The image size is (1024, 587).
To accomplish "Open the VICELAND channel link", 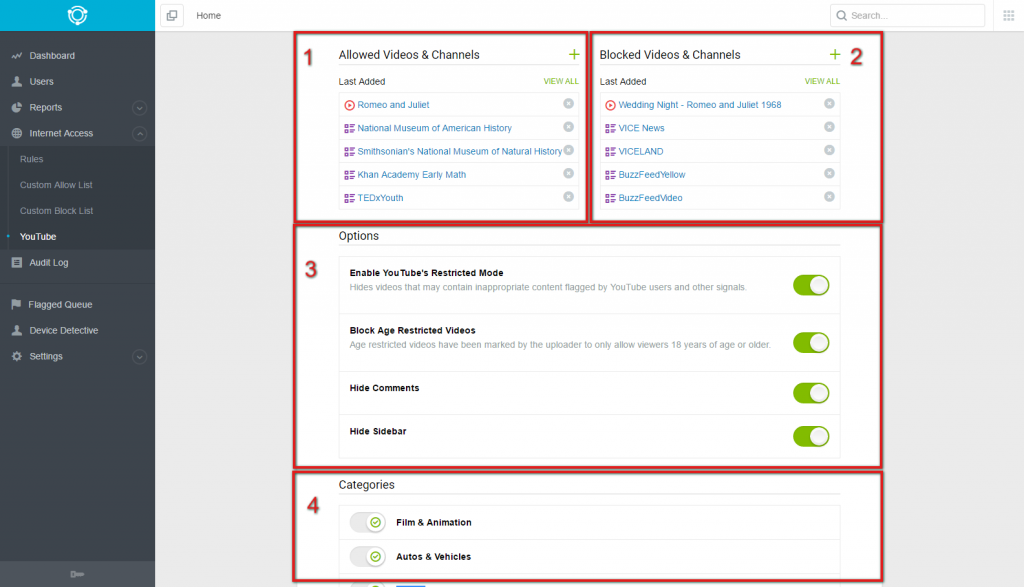I will click(641, 151).
